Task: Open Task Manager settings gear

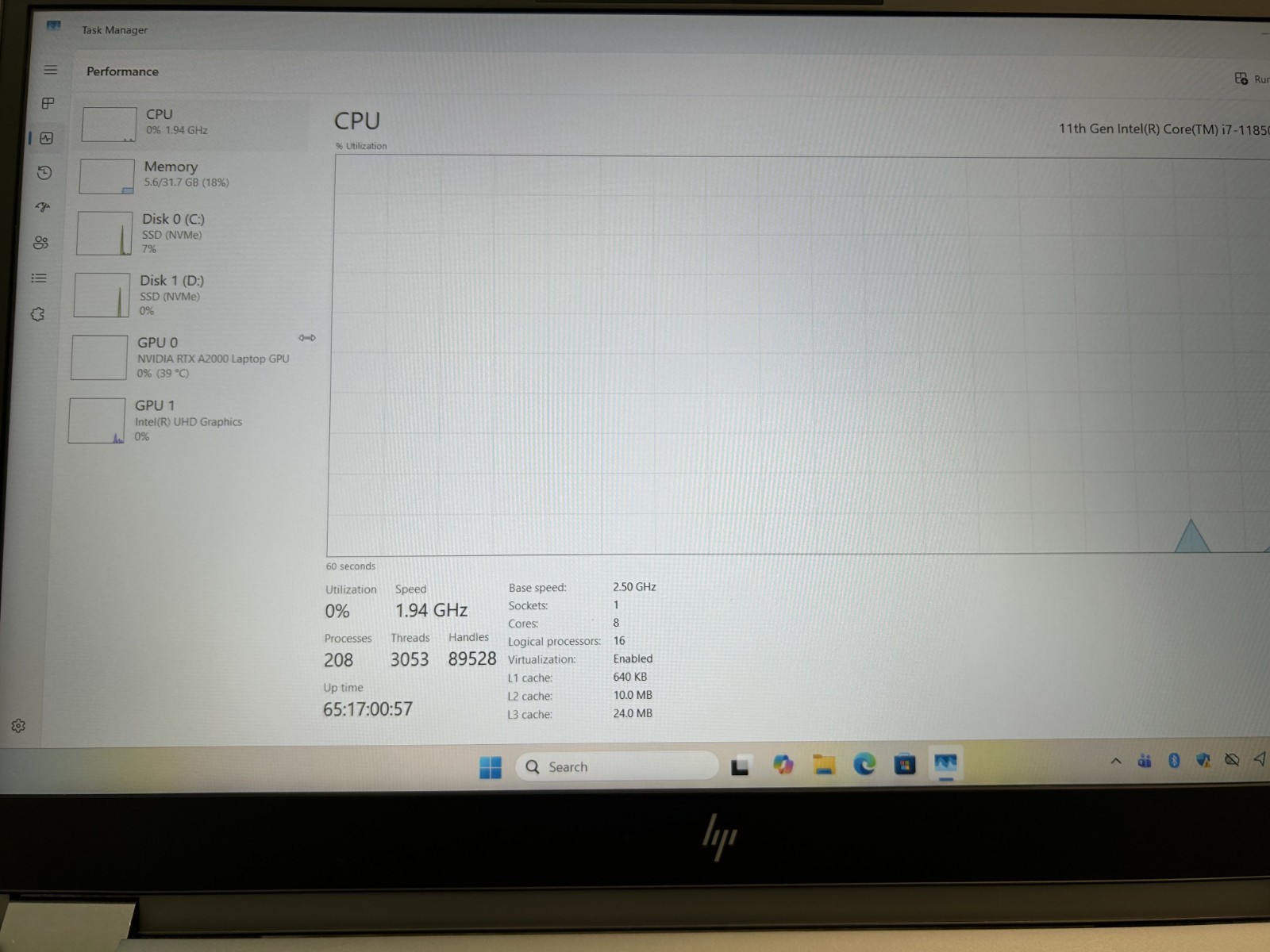Action: pos(18,726)
